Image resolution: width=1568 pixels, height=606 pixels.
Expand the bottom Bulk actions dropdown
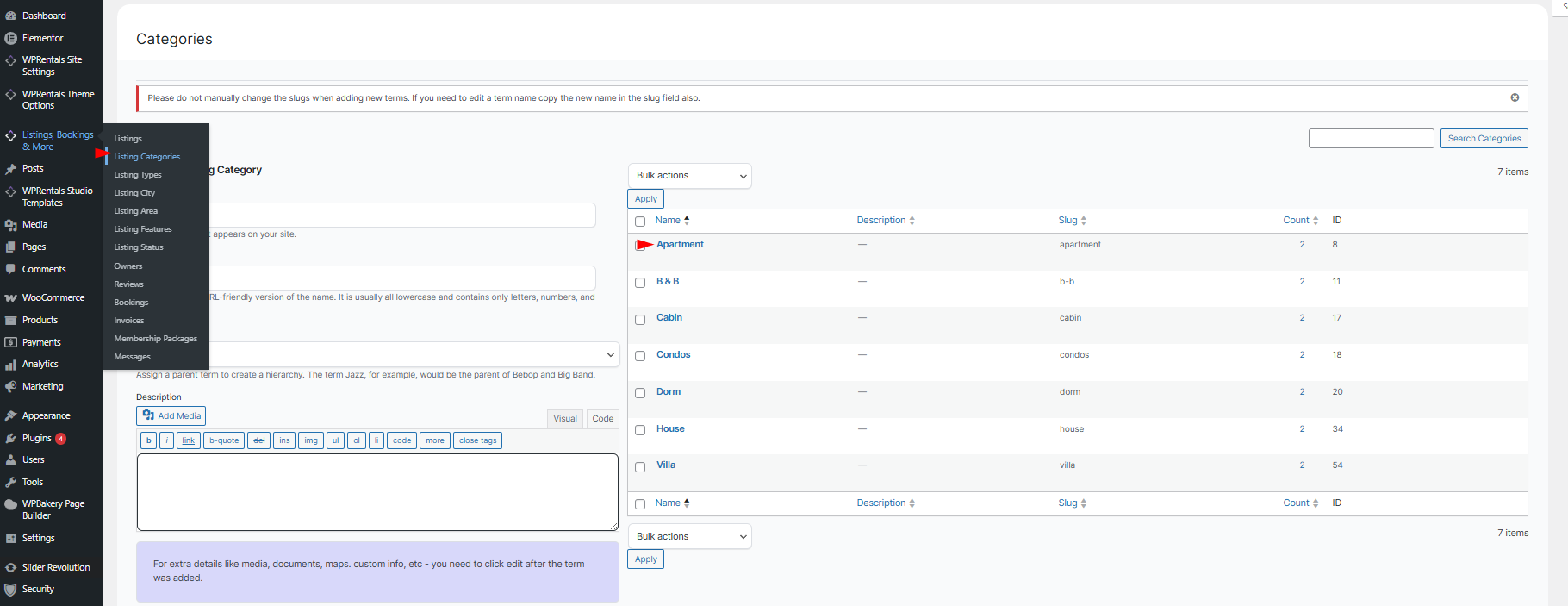click(689, 536)
